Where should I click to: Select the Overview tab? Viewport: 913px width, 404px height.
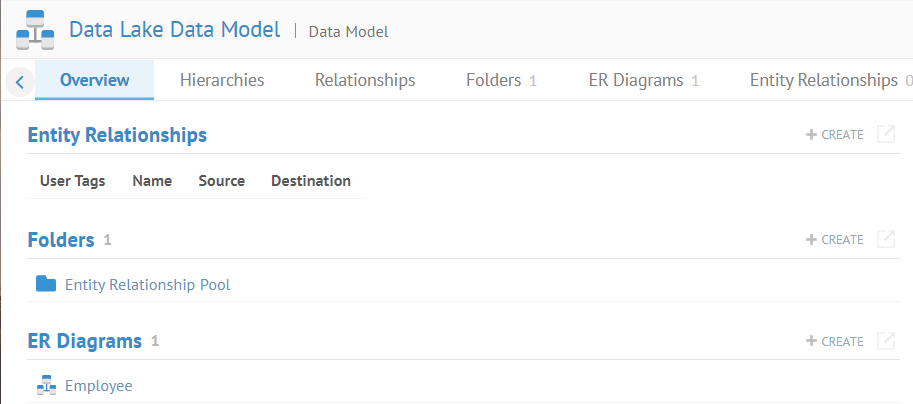click(95, 80)
